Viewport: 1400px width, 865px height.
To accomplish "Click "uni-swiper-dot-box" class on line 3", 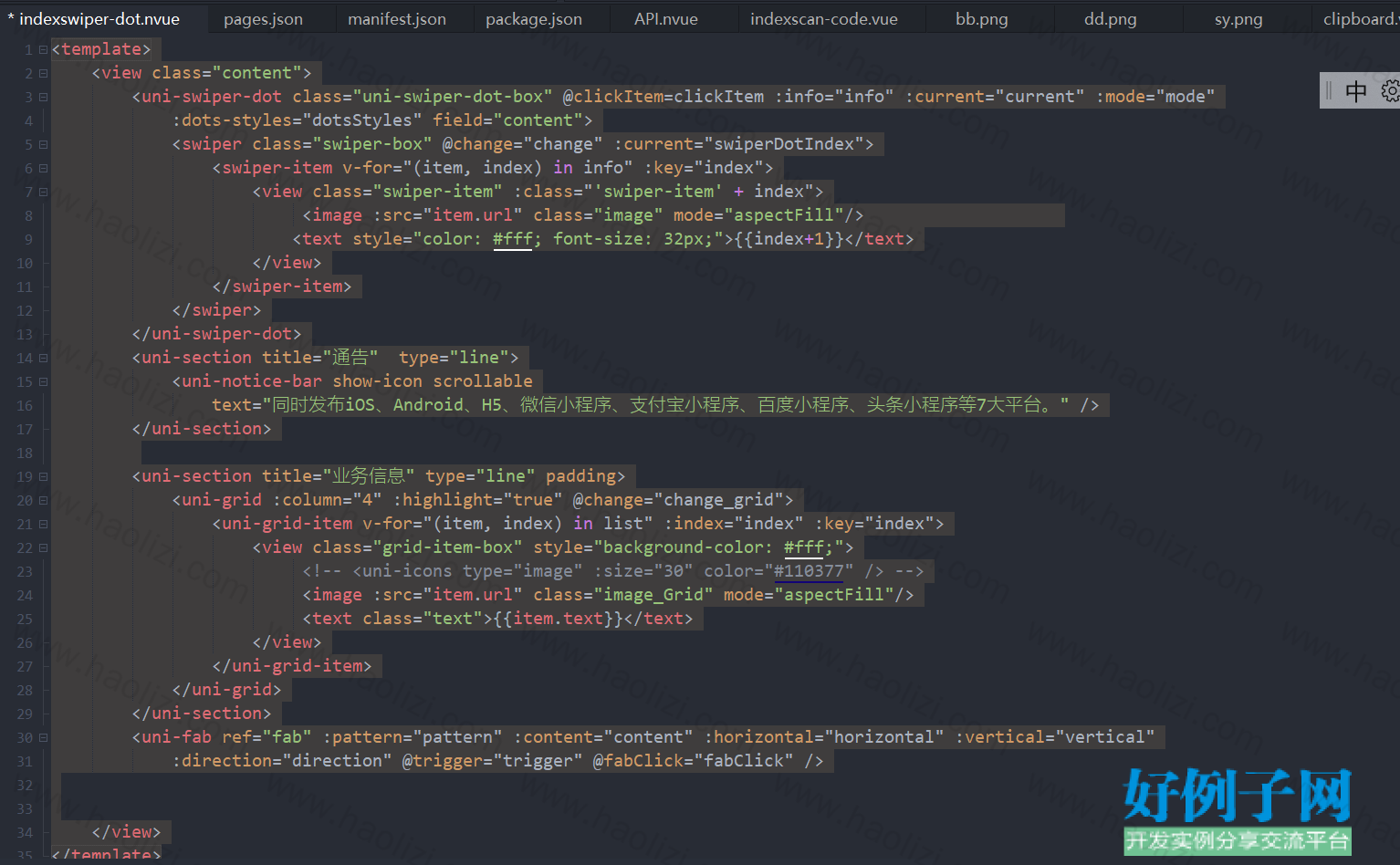I will pos(453,97).
